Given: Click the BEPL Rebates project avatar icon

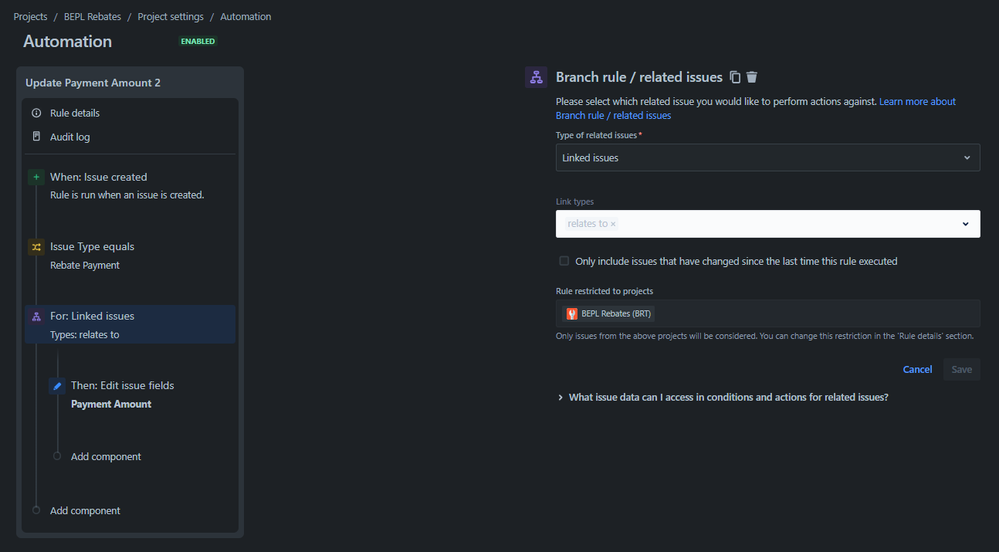Looking at the screenshot, I should coord(572,314).
